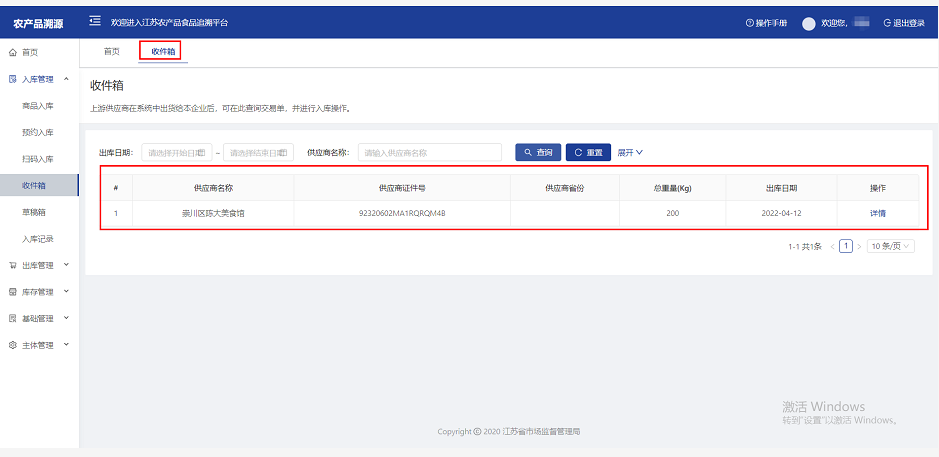Viewport: 939px width, 457px height.
Task: Open 入库记录 in the sidebar
Action: pos(37,239)
